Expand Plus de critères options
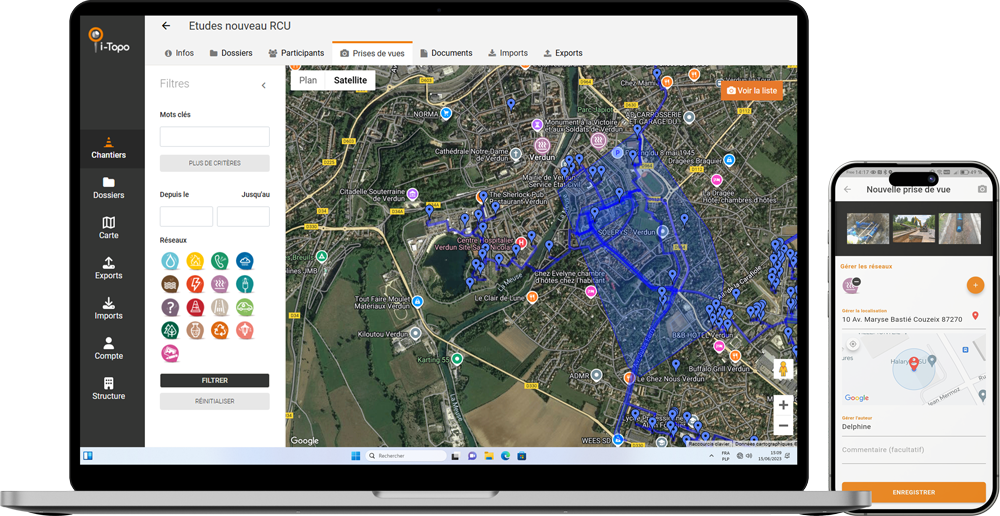Image resolution: width=1000 pixels, height=516 pixels. (214, 163)
